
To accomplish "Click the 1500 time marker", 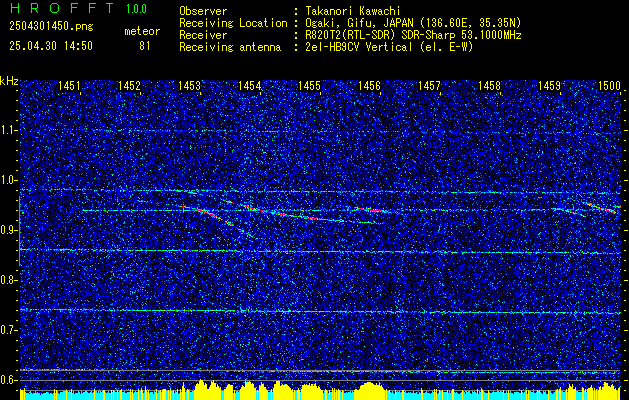I will [609, 85].
